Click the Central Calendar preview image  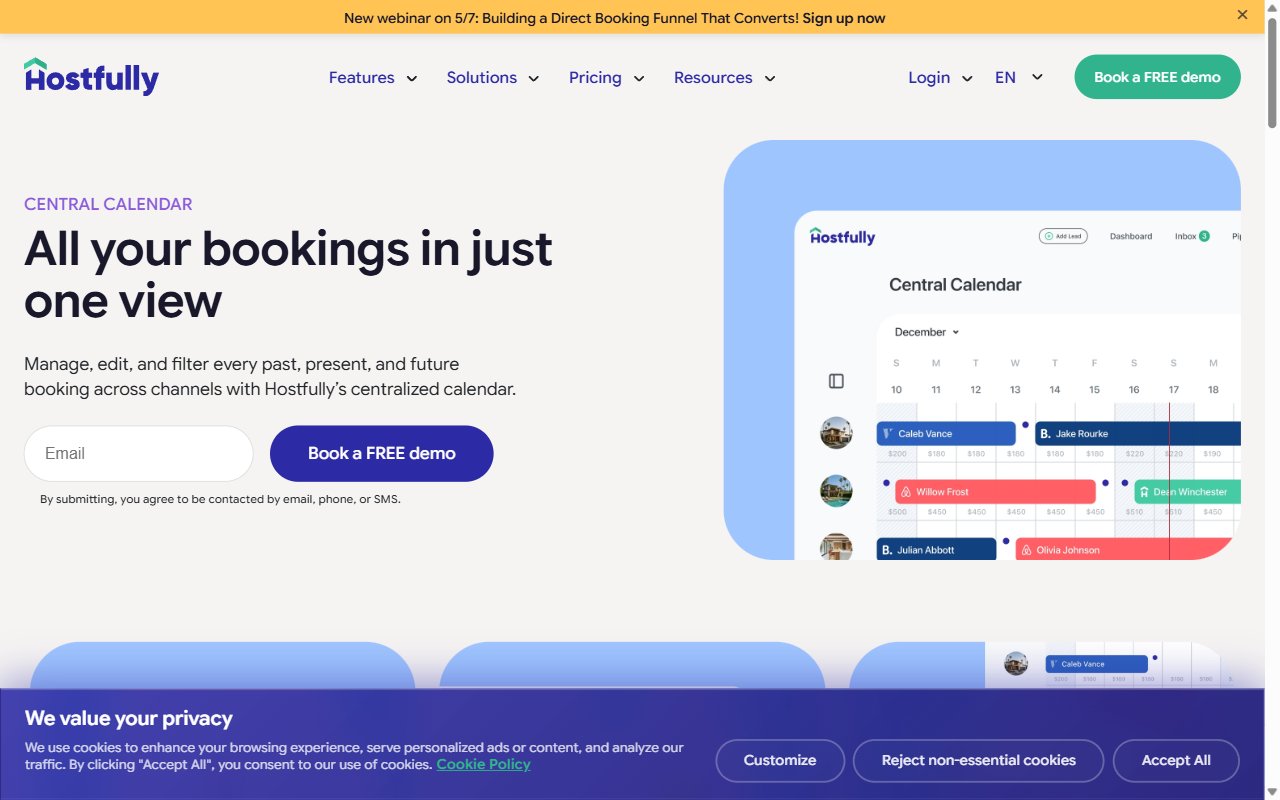982,350
